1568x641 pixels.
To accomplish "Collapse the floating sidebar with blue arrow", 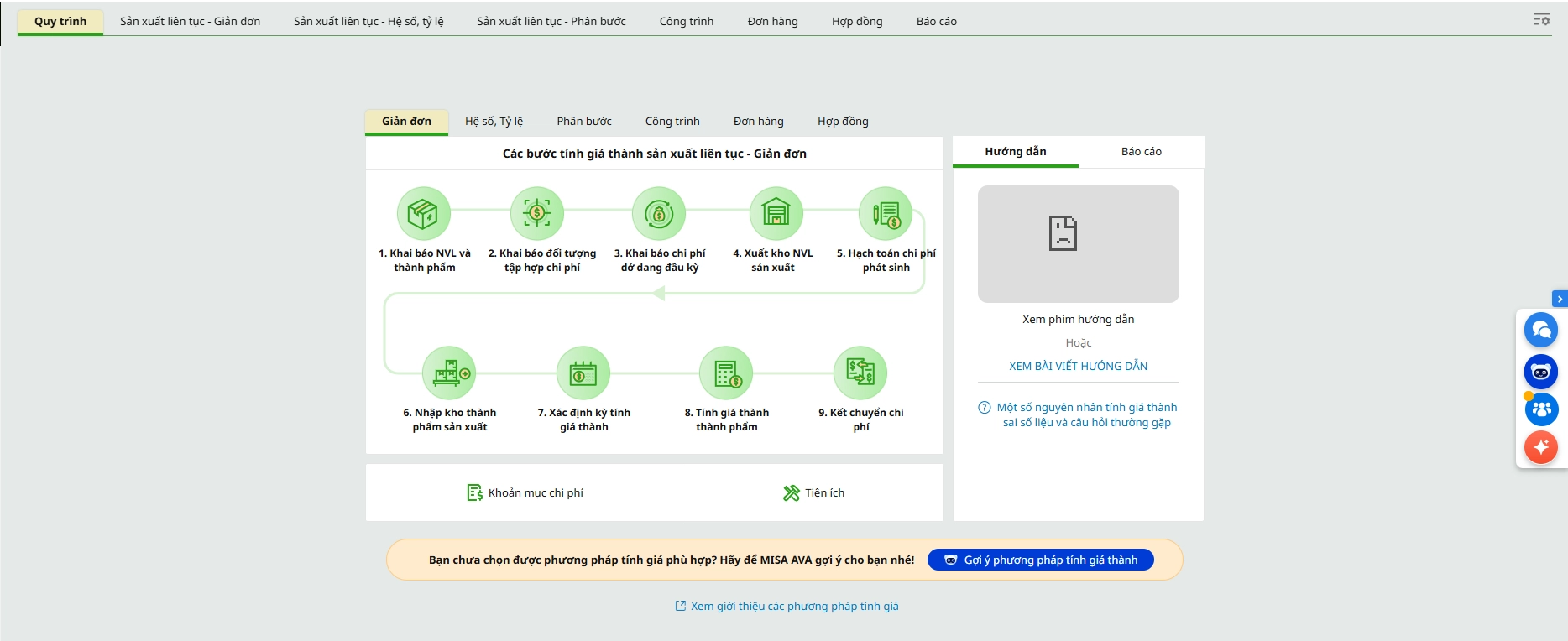I will pyautogui.click(x=1560, y=299).
